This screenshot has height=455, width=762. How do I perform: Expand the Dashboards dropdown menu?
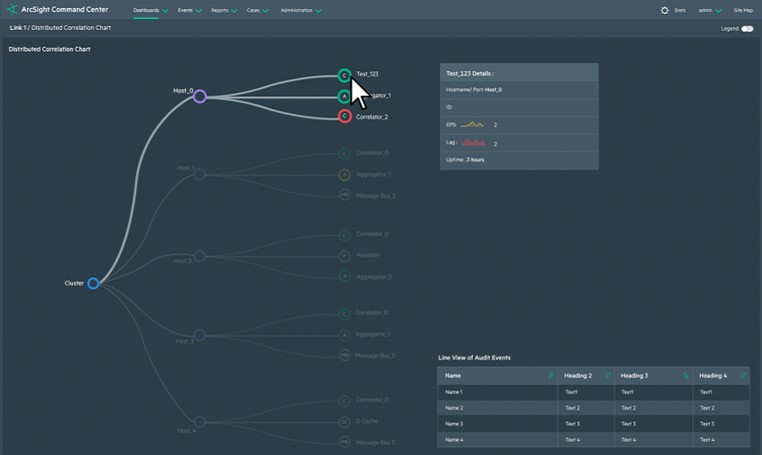pos(150,10)
